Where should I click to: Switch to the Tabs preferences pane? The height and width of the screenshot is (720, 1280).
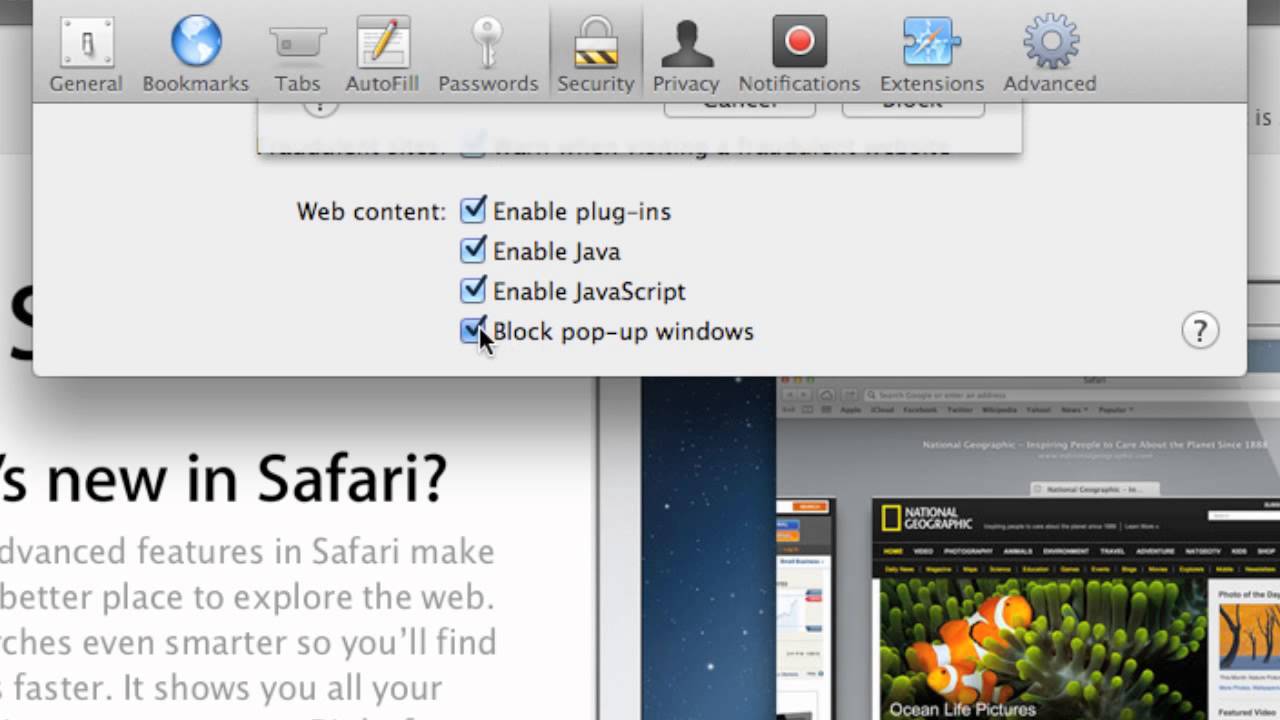[x=297, y=54]
